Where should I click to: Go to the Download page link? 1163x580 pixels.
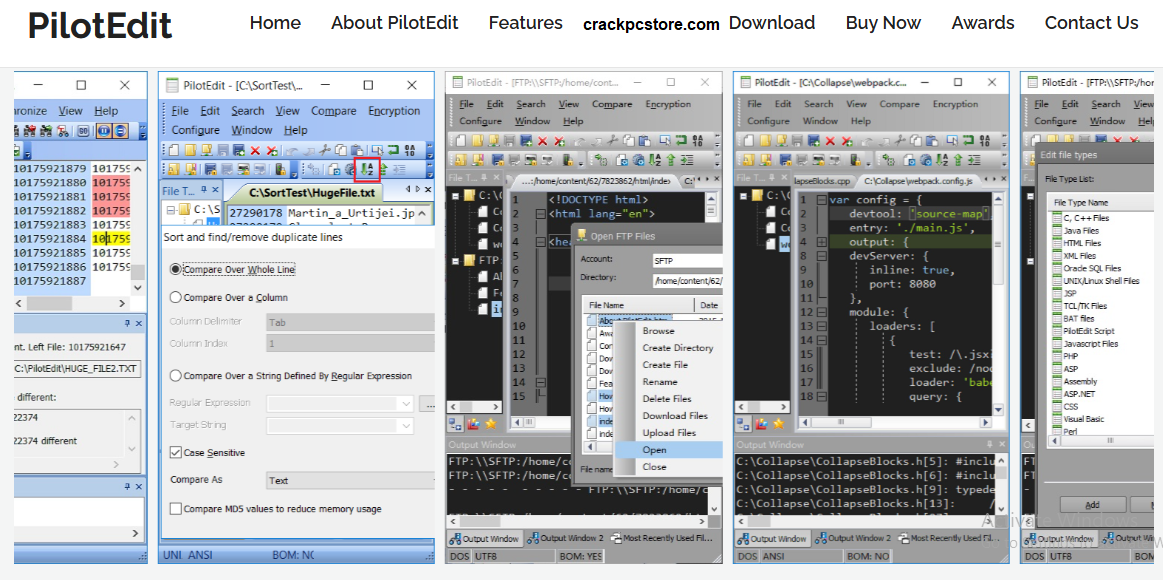tap(771, 23)
